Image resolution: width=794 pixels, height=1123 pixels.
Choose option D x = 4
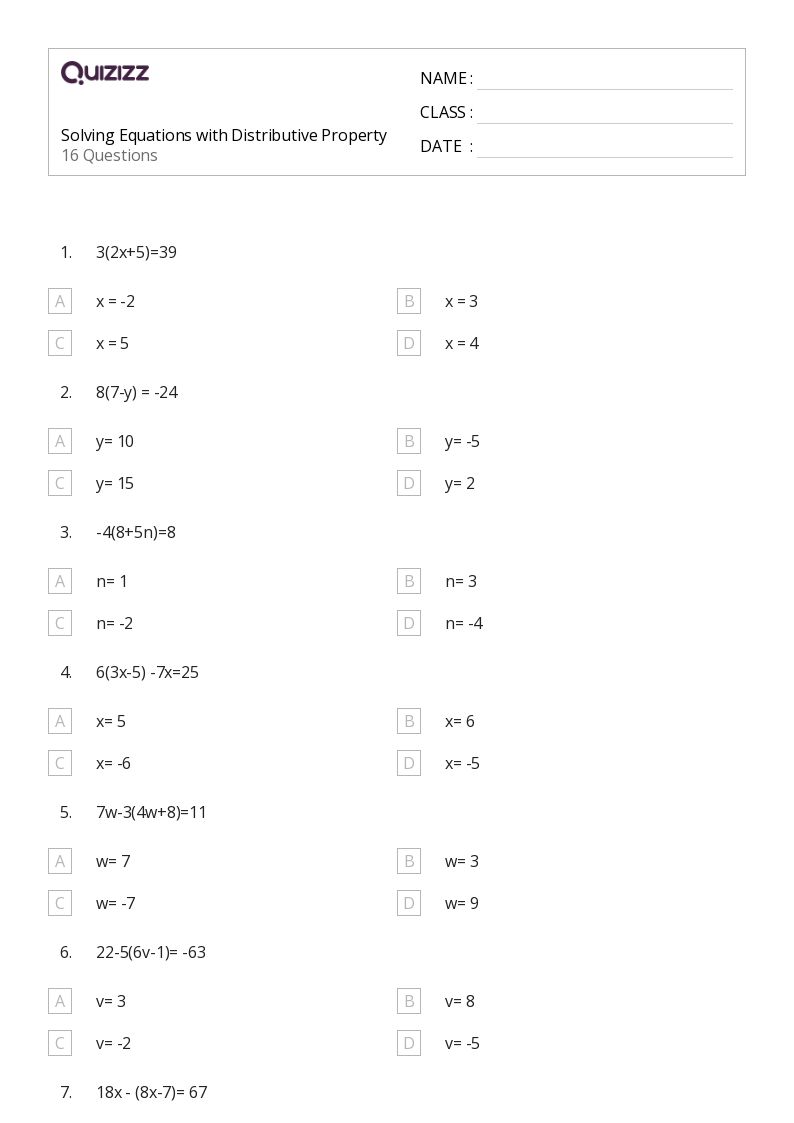click(409, 343)
